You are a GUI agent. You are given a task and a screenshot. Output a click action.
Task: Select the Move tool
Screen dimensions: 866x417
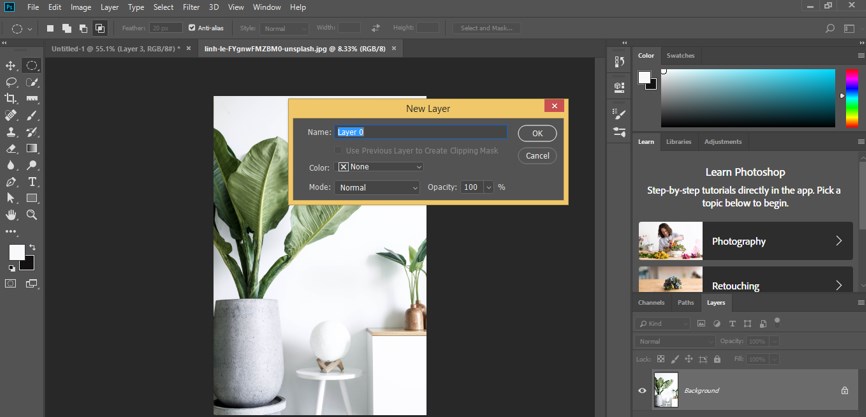coord(11,65)
